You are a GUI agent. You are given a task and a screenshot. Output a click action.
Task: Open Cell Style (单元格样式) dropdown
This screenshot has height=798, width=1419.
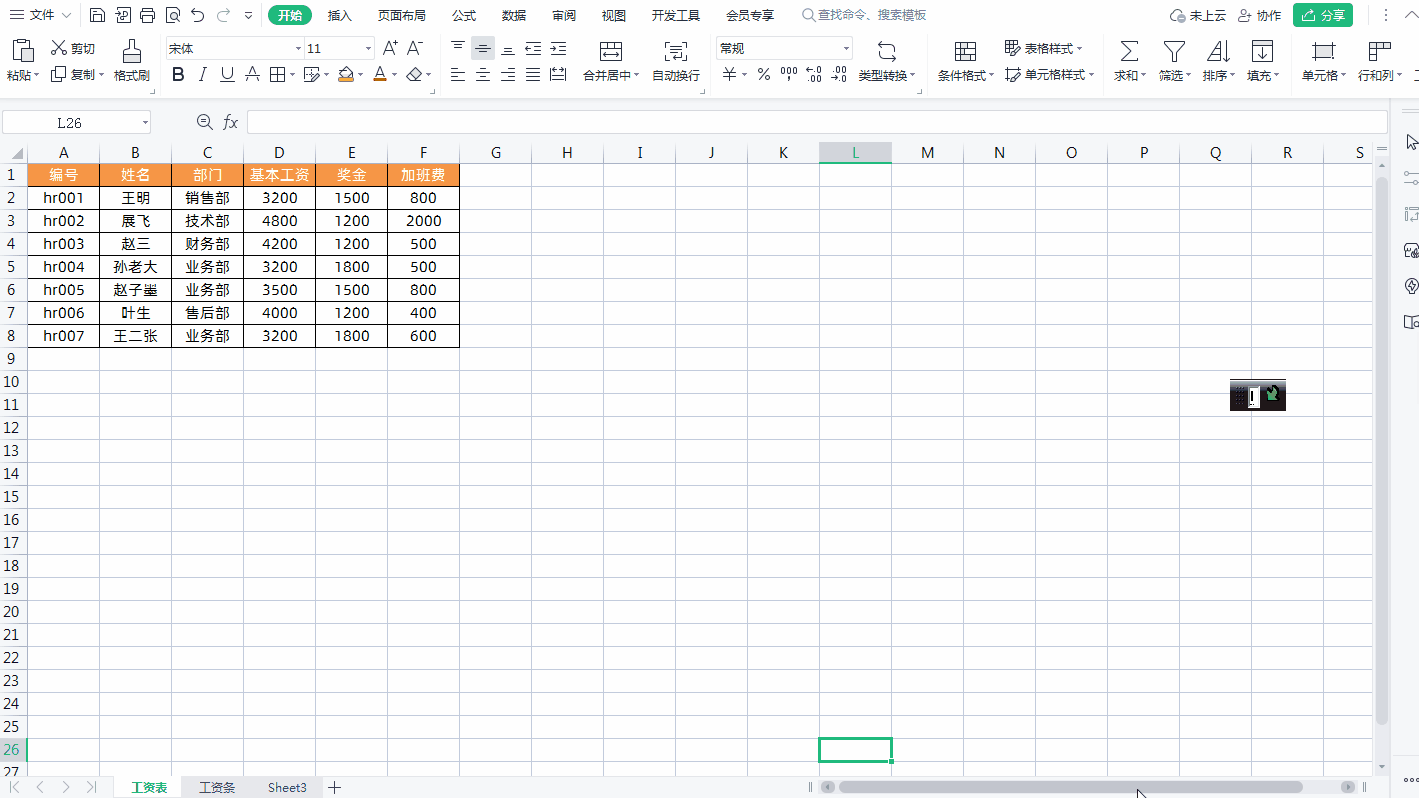[x=1050, y=74]
